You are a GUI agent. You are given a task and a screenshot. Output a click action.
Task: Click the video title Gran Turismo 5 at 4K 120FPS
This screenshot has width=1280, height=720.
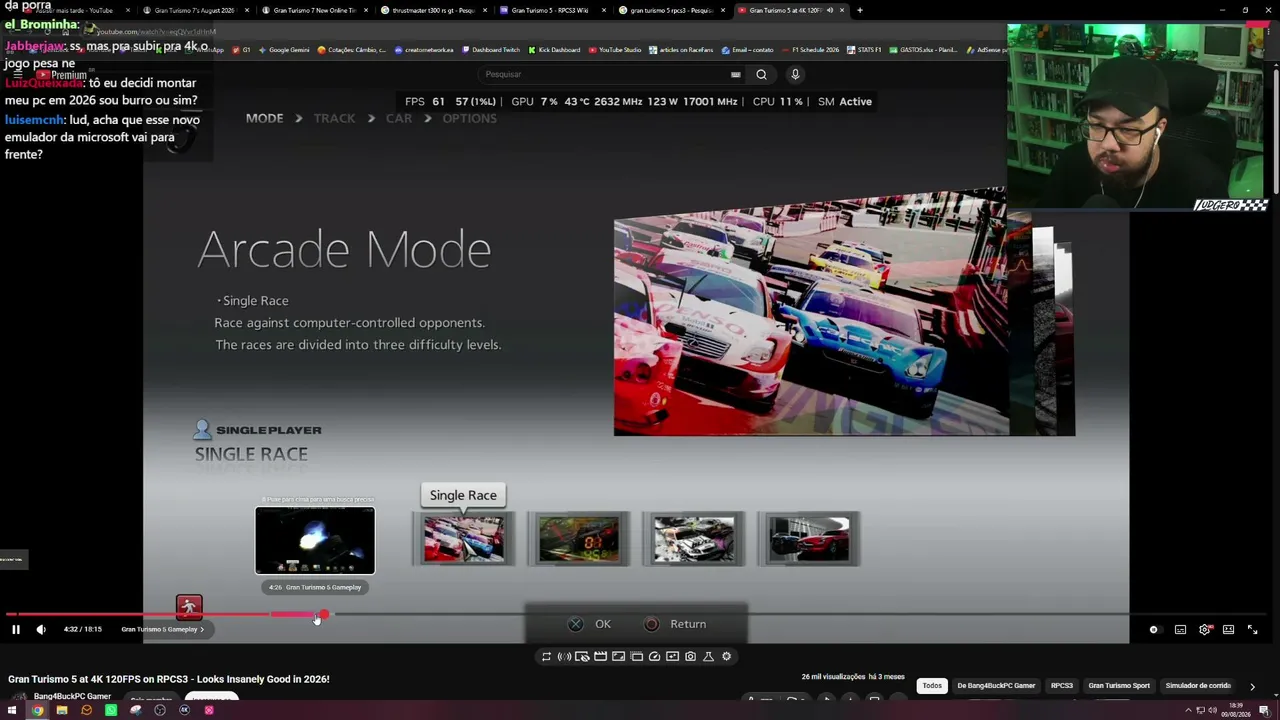(x=169, y=679)
